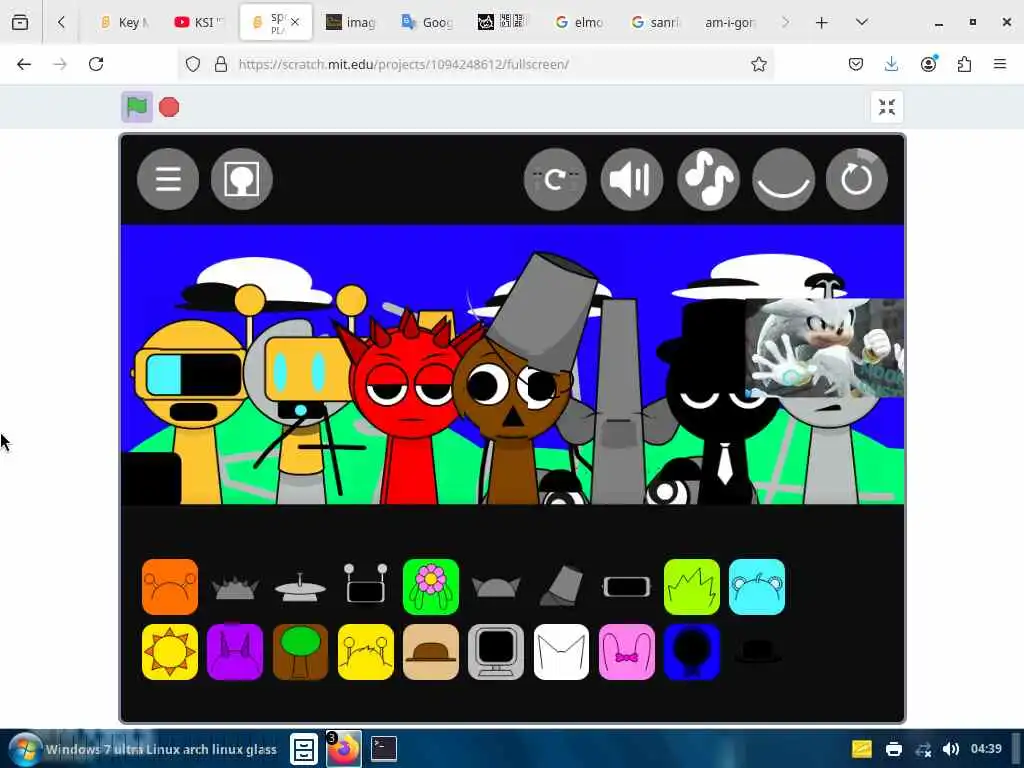
Task: Select the black top hat character icon
Action: 757,652
